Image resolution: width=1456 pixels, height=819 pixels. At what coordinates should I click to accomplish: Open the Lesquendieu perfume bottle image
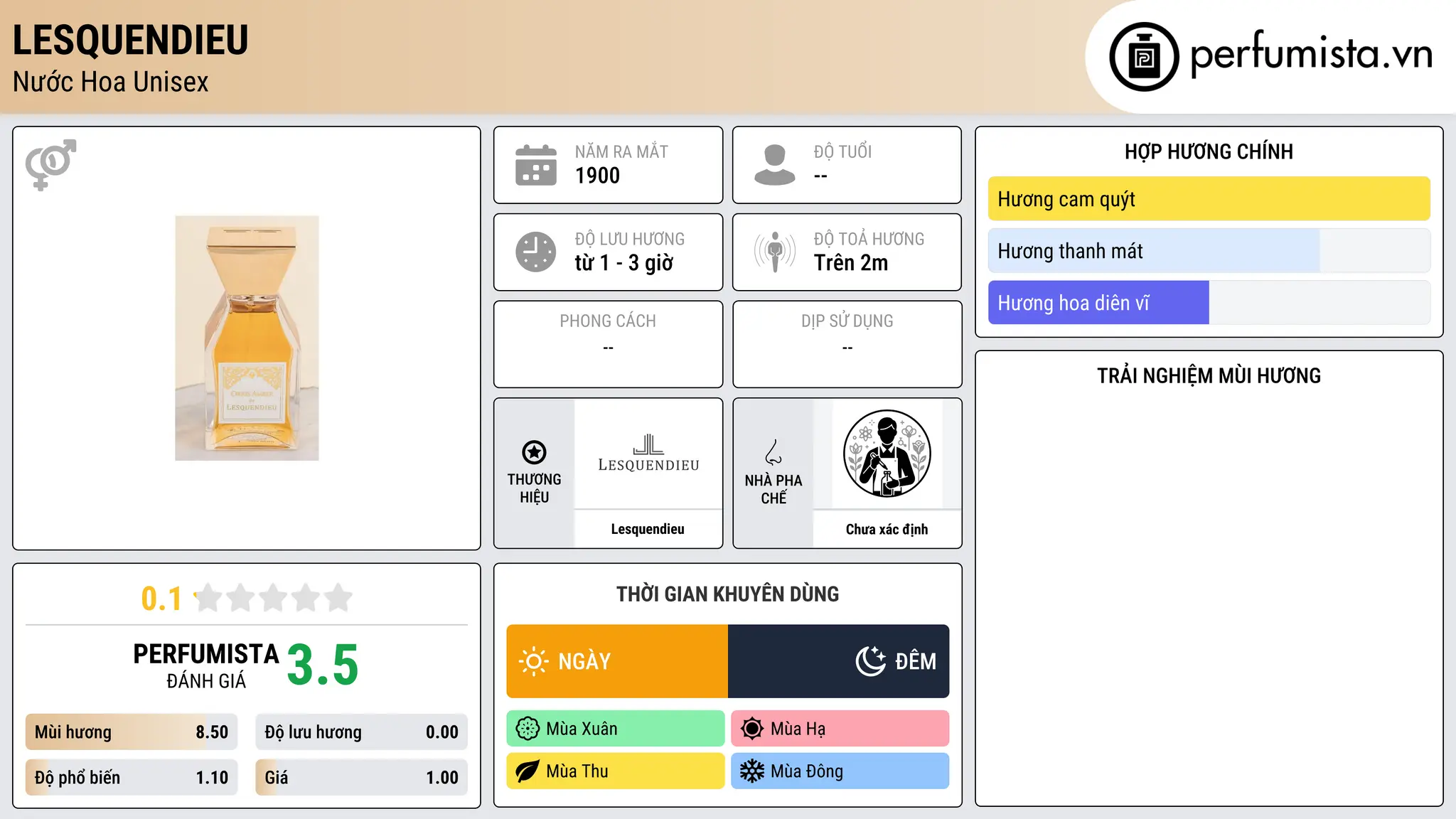[x=247, y=338]
